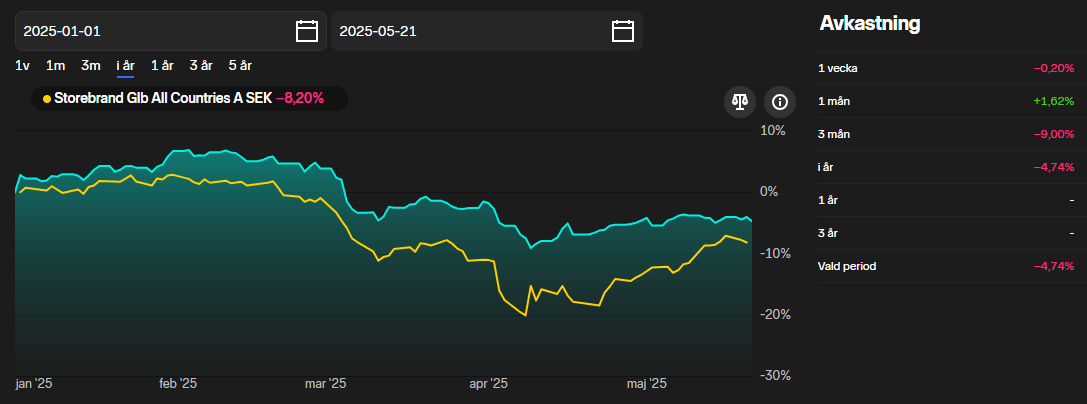
Task: Select the 'i år' period tab
Action: click(125, 65)
